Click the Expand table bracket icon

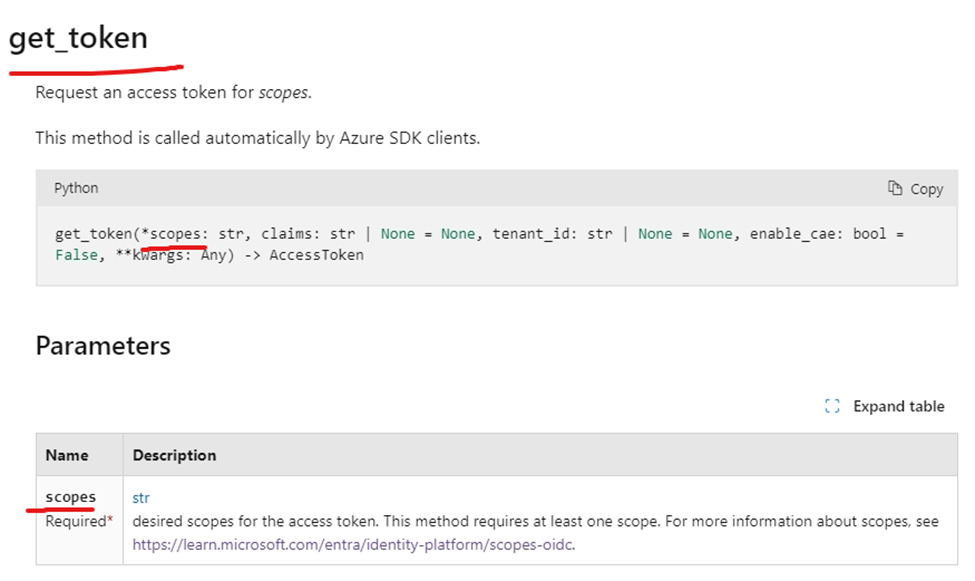point(832,406)
